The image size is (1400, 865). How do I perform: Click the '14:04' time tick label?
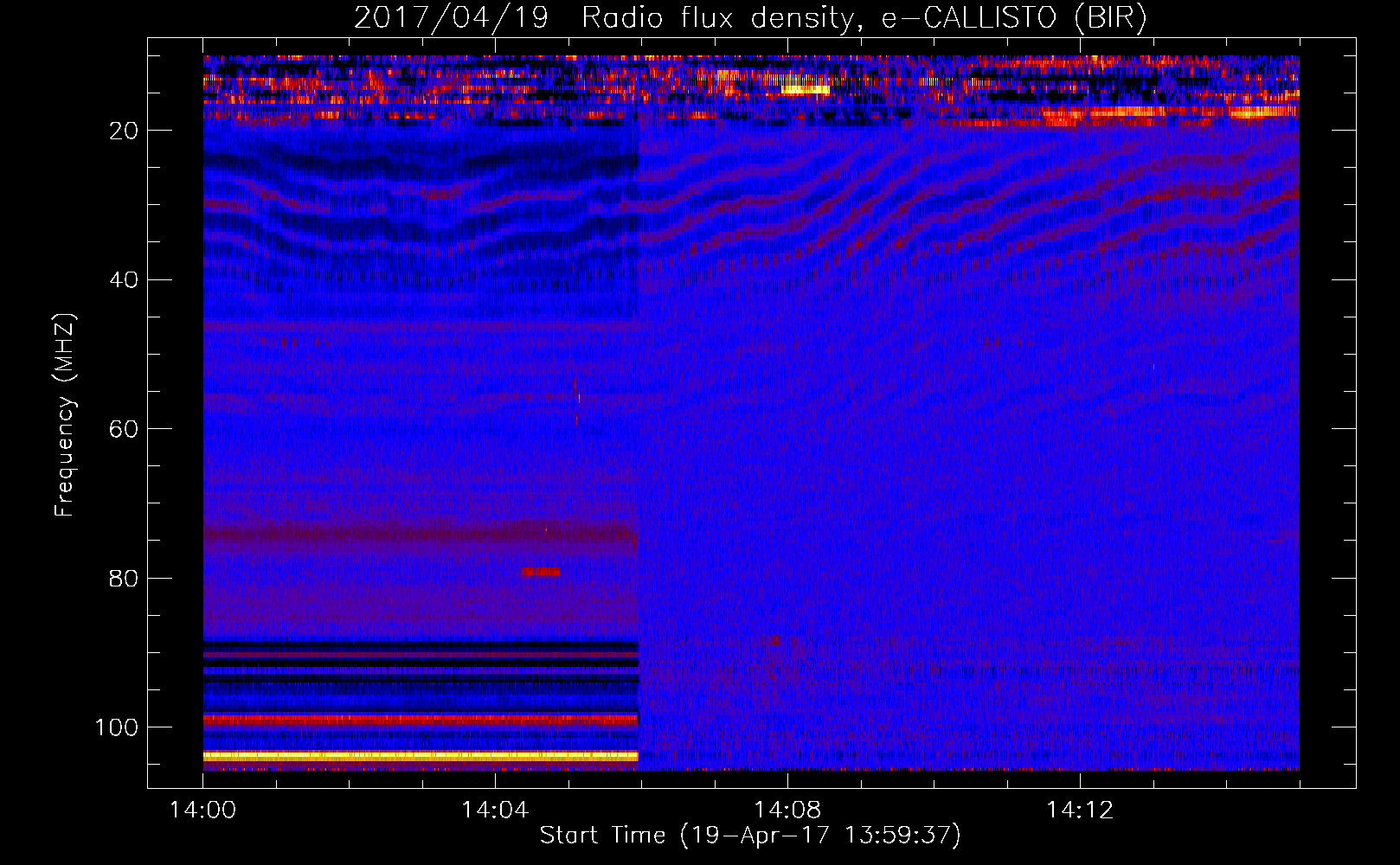click(x=495, y=811)
